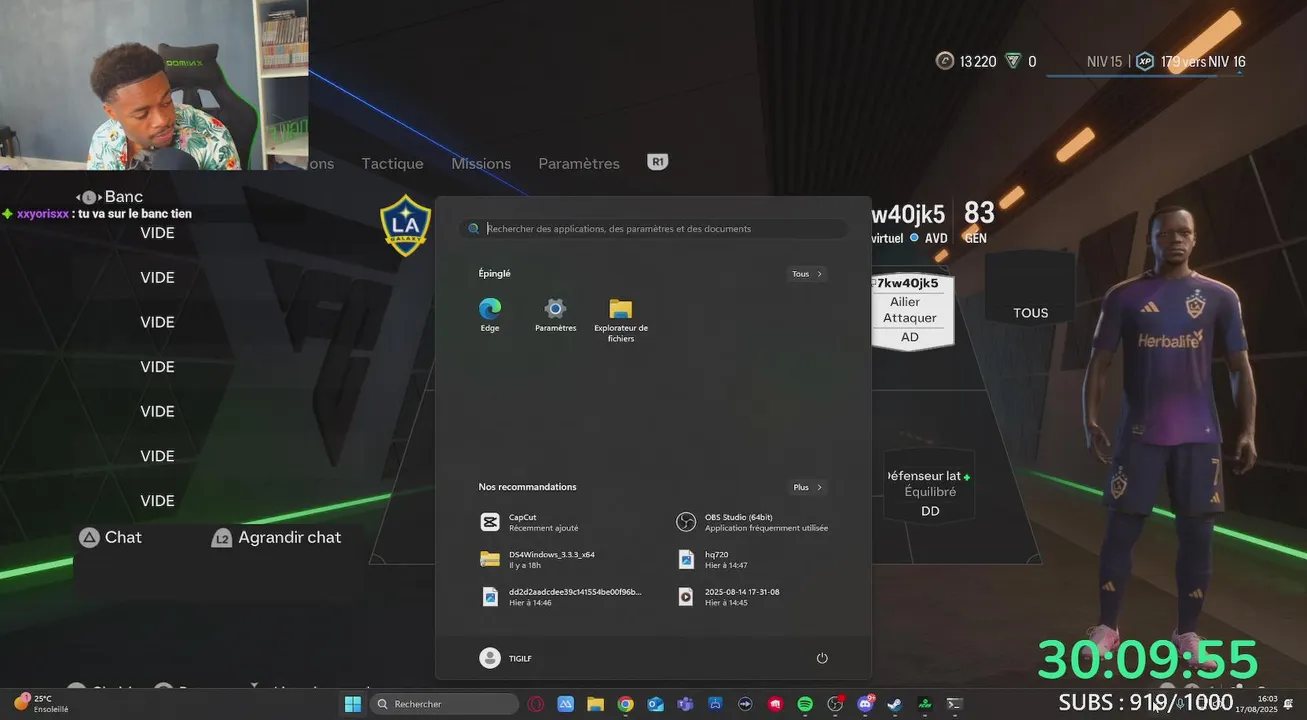This screenshot has height=720, width=1307.
Task: Open the terminal icon on the taskbar
Action: 954,704
